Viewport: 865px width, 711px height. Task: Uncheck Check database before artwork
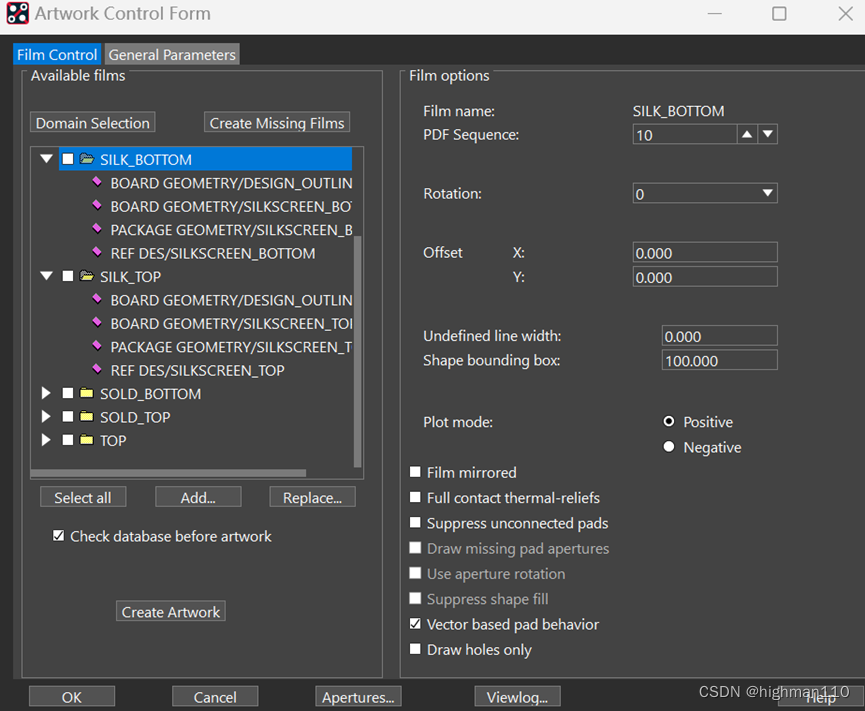pyautogui.click(x=59, y=536)
